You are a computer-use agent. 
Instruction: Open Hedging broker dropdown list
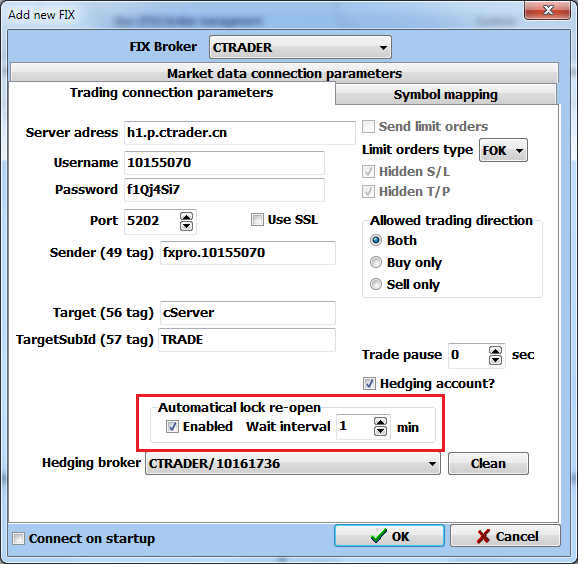(293, 464)
